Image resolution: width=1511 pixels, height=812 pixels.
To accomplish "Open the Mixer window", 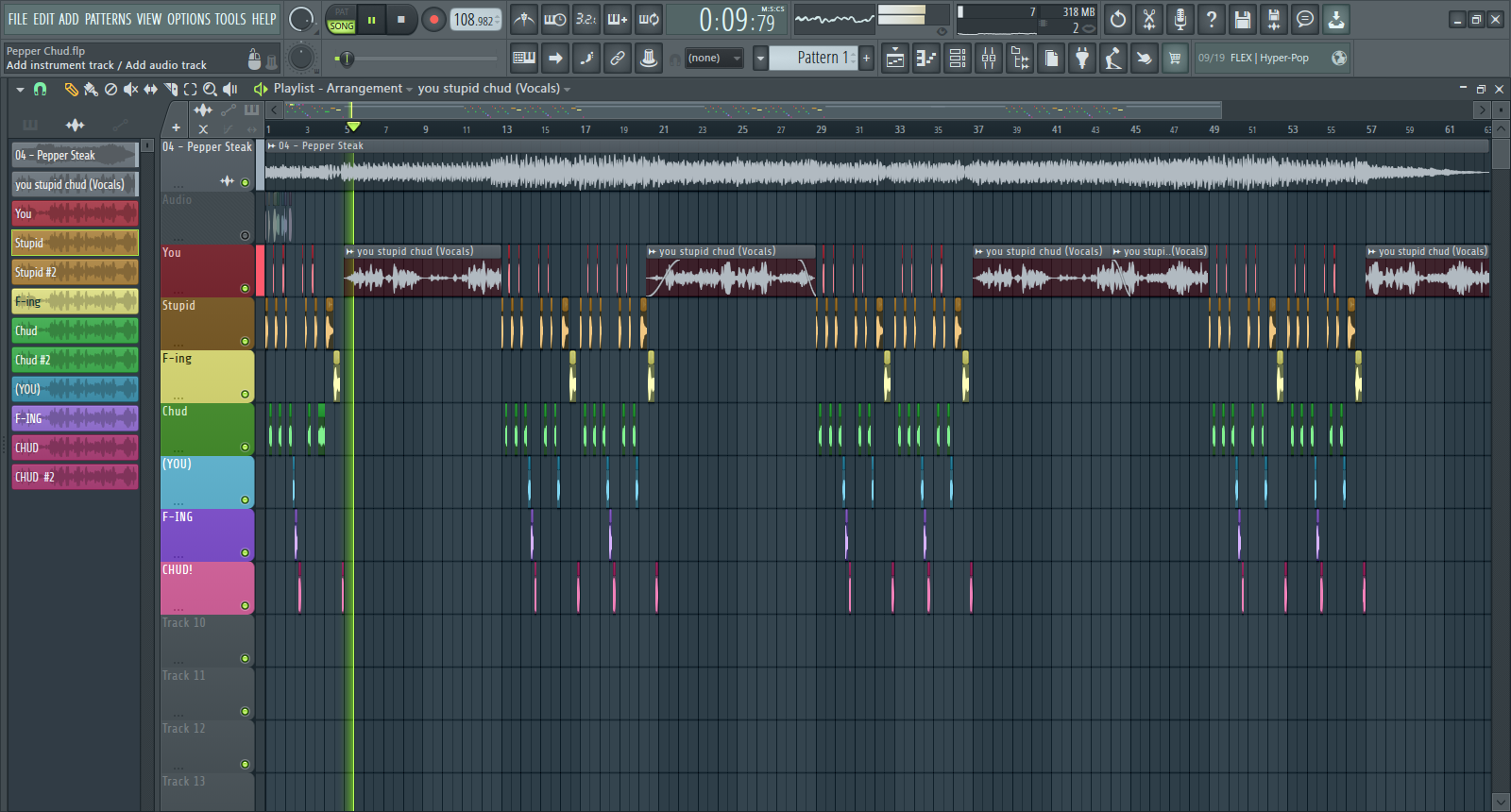I will [989, 59].
